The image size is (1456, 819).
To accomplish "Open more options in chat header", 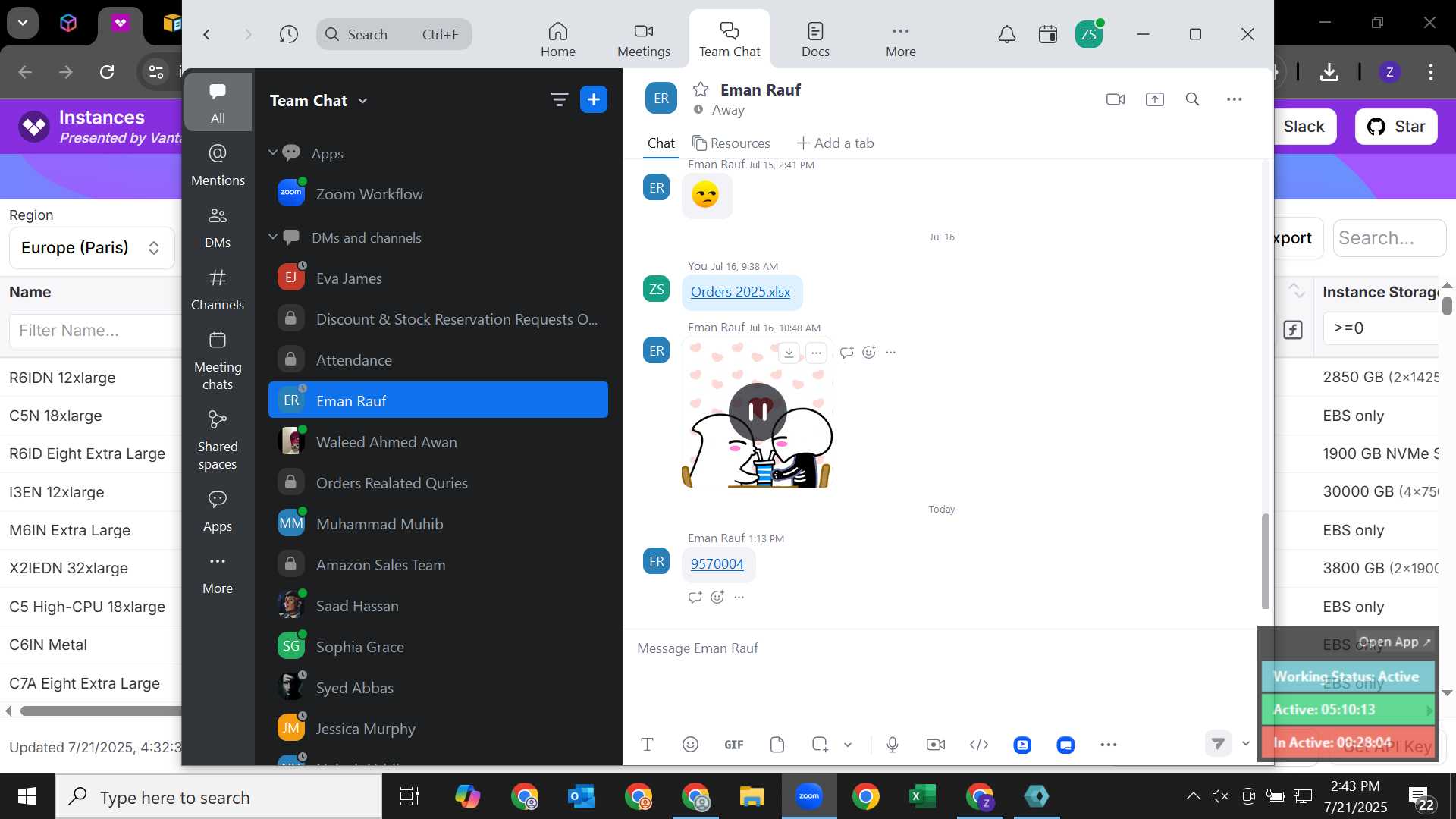I will 1234,99.
